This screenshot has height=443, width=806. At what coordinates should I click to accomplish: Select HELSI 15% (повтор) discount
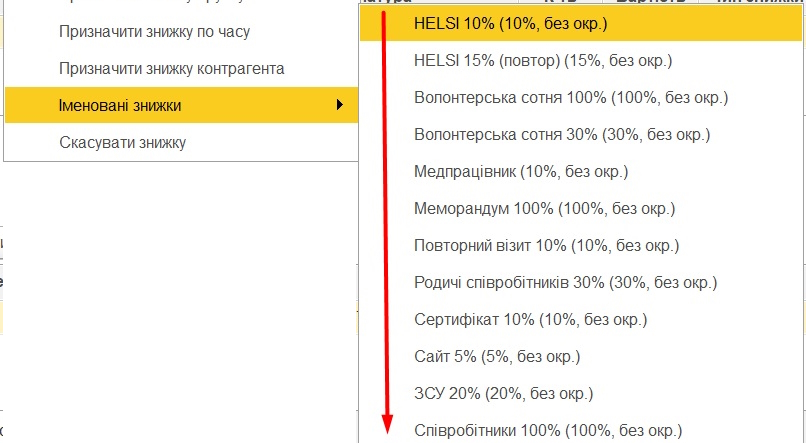point(542,61)
